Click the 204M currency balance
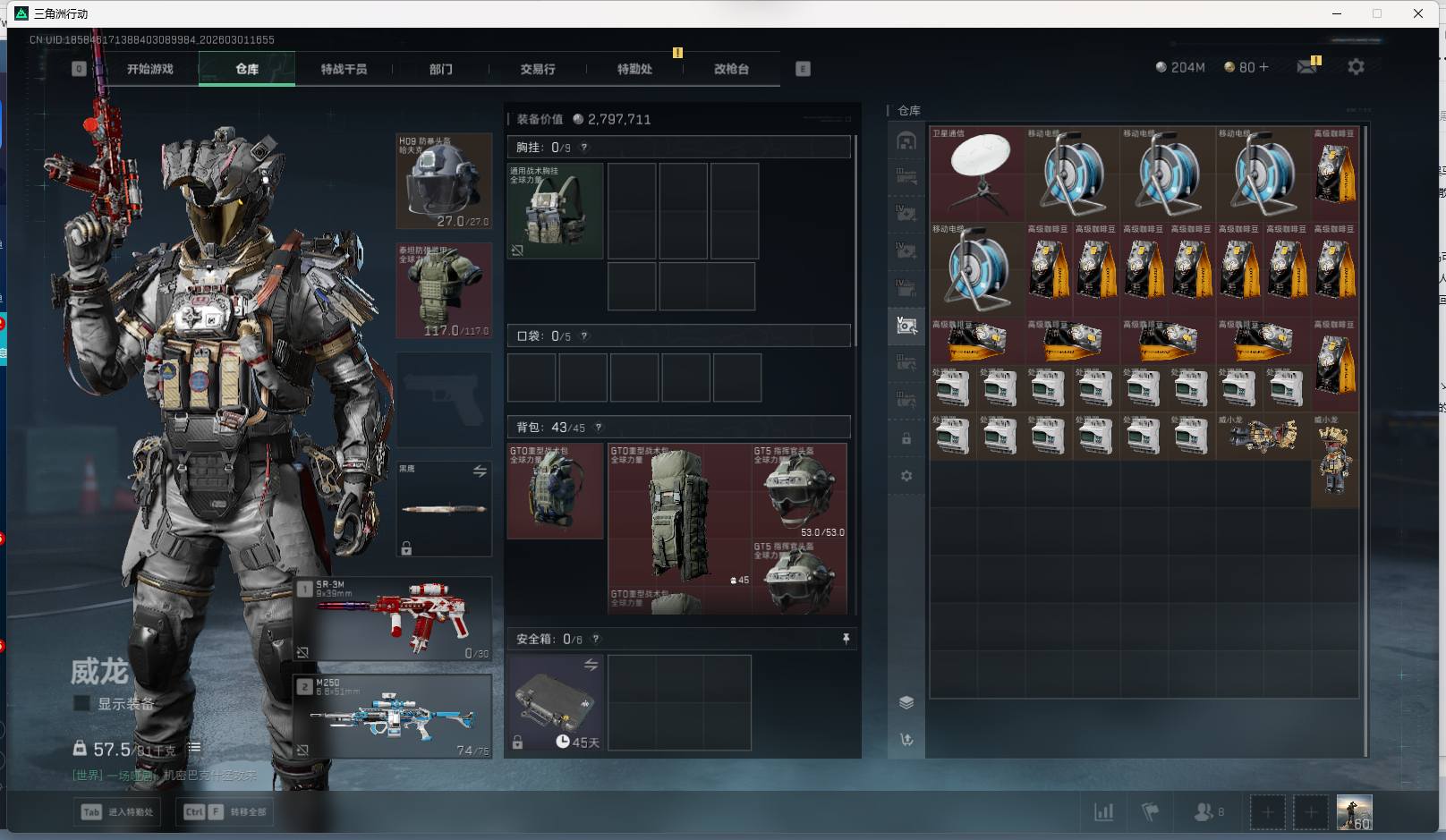 click(1180, 67)
